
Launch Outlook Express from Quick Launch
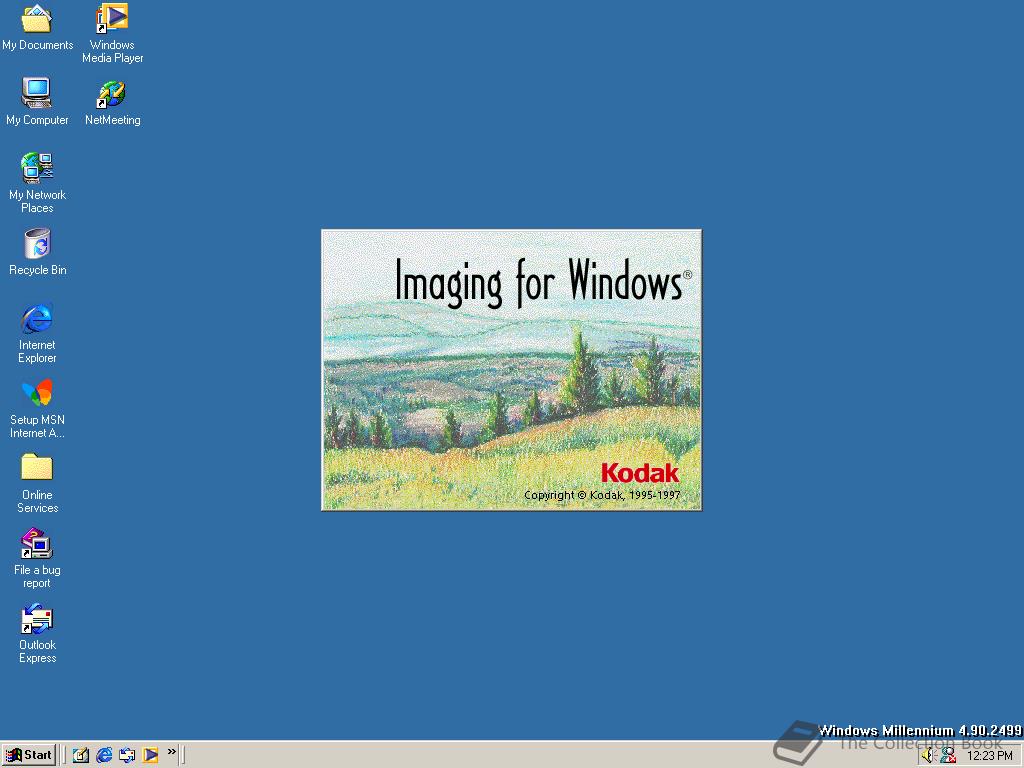[x=127, y=755]
